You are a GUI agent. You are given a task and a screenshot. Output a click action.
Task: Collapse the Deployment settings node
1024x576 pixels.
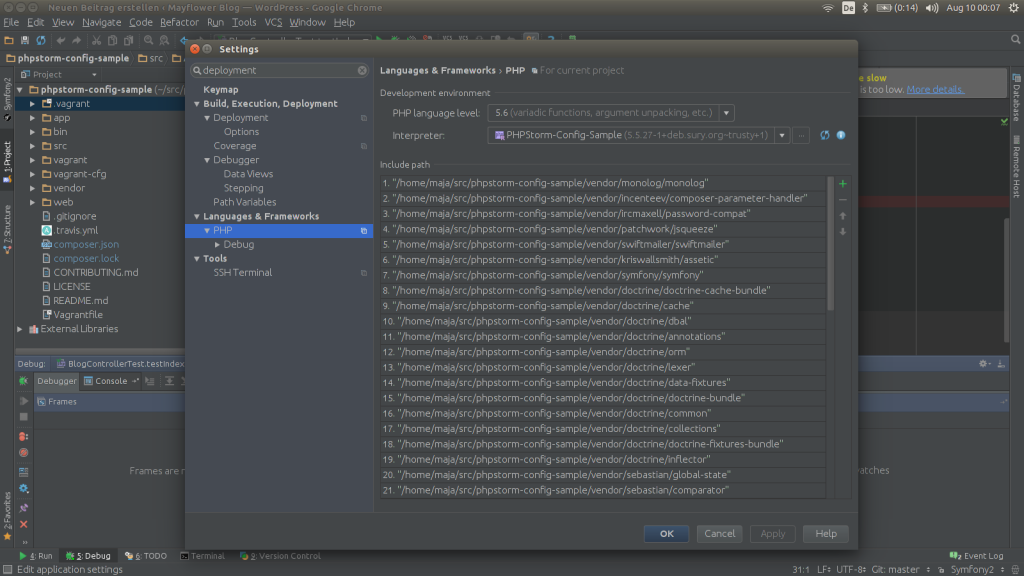point(207,118)
